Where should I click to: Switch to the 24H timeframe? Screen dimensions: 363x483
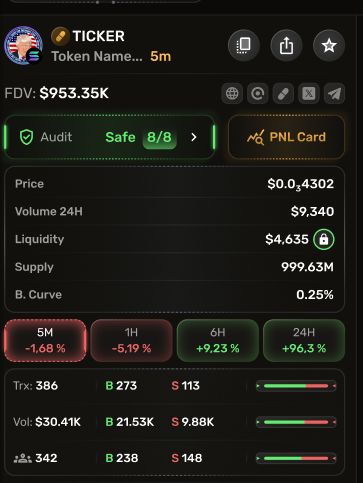pyautogui.click(x=304, y=340)
